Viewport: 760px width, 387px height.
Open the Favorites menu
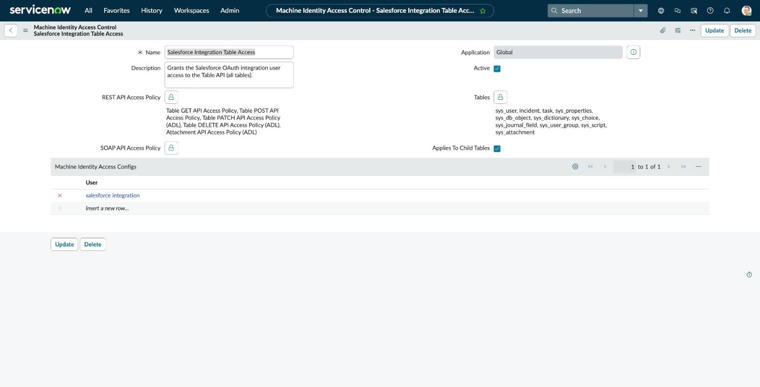click(x=116, y=10)
